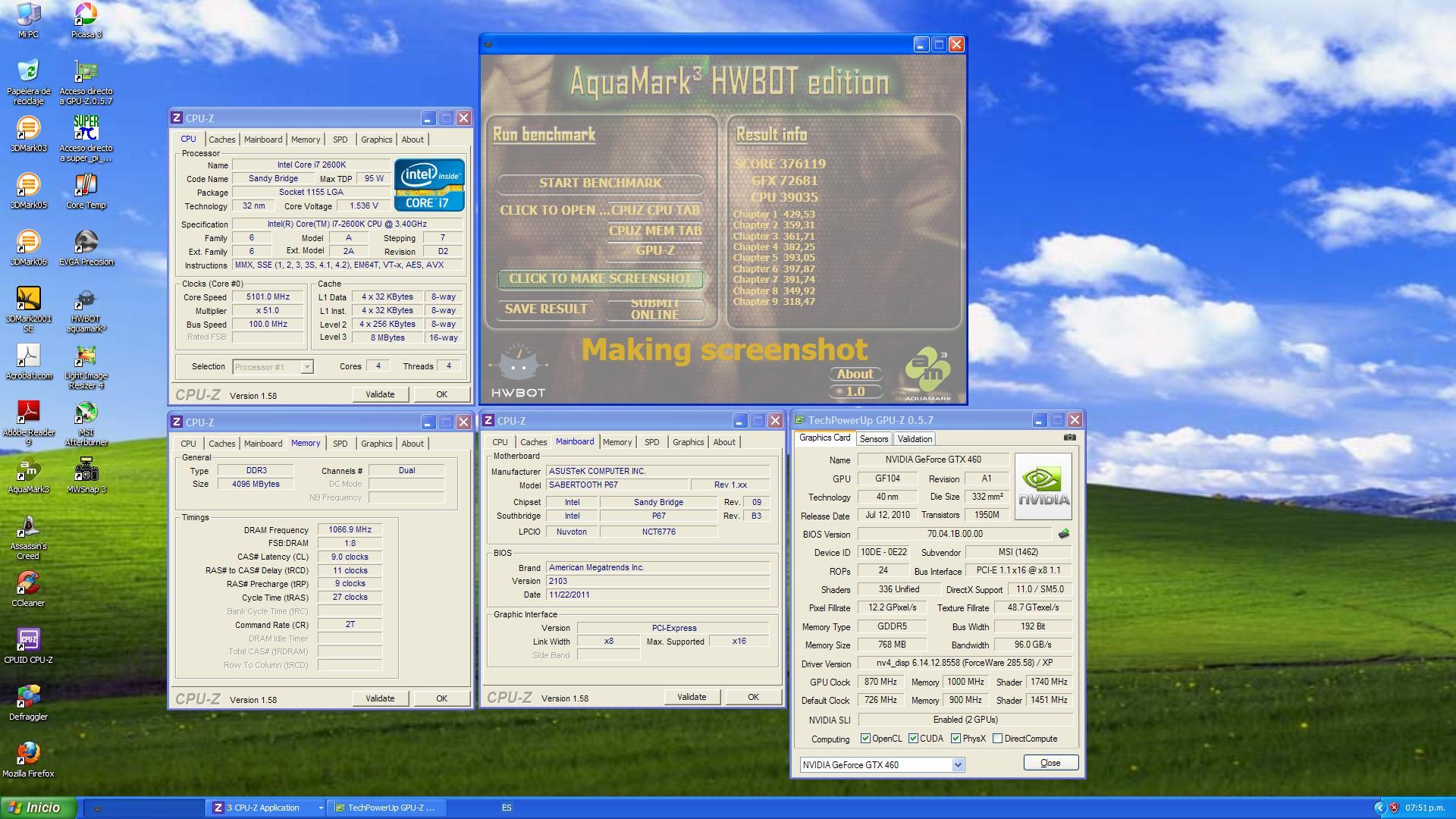The width and height of the screenshot is (1456, 819).
Task: Toggle the OpenCL checkbox in GPU-Z
Action: pyautogui.click(x=865, y=739)
